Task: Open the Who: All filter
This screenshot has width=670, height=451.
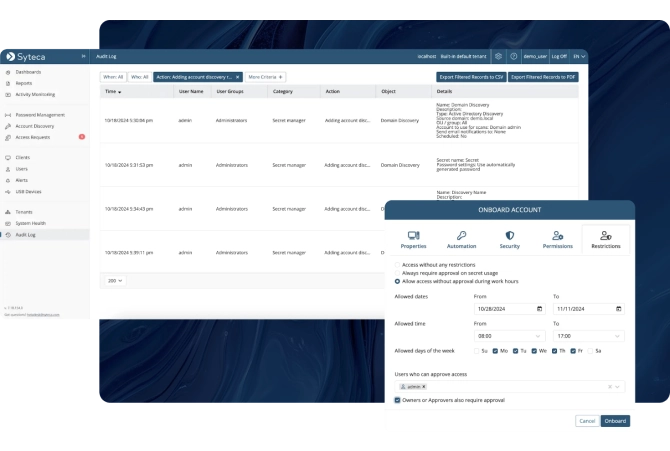Action: pyautogui.click(x=139, y=77)
